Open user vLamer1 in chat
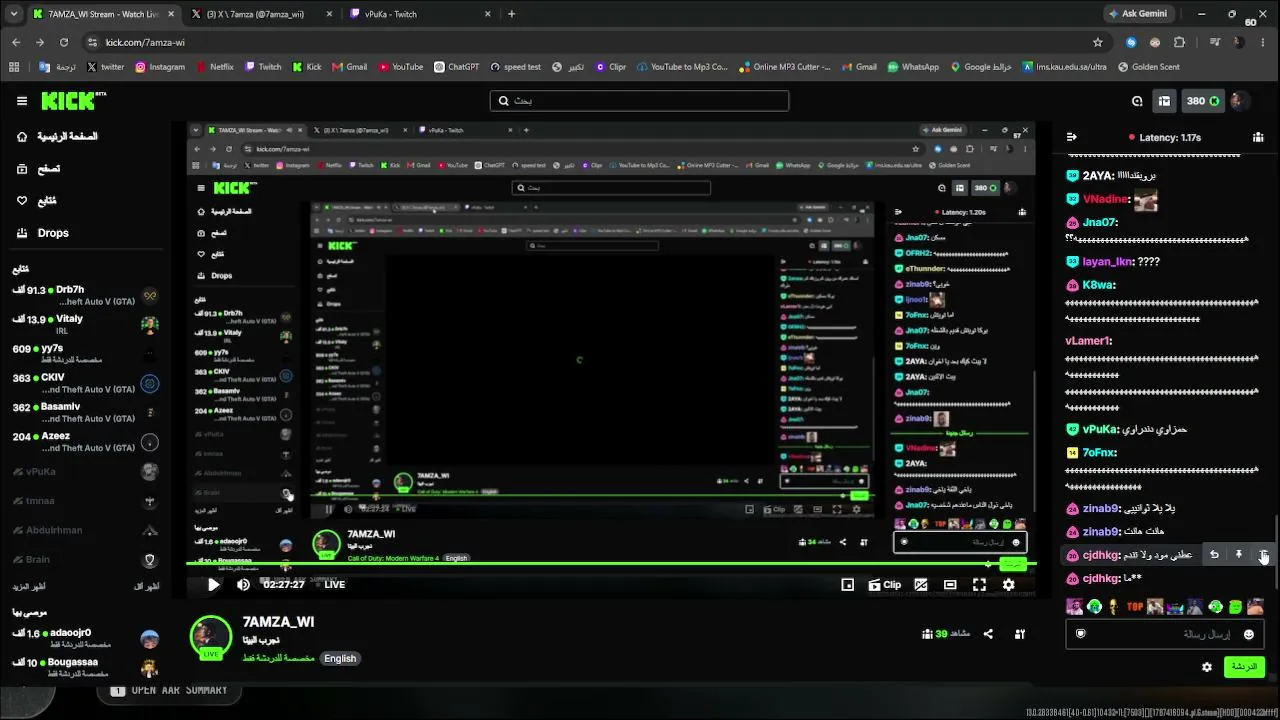Viewport: 1280px width, 720px height. click(x=1088, y=340)
